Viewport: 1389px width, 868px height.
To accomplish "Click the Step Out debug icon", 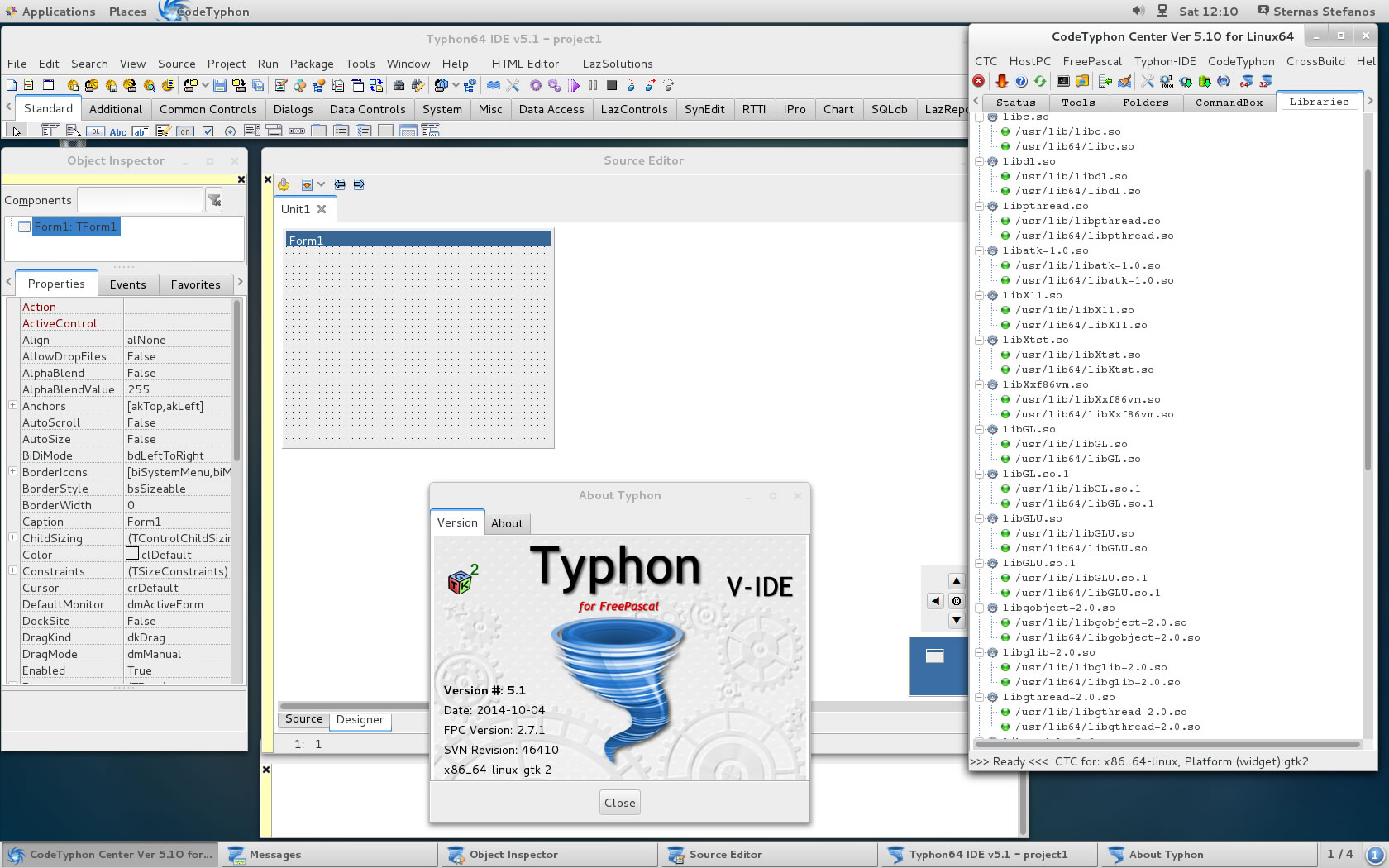I will 669,85.
